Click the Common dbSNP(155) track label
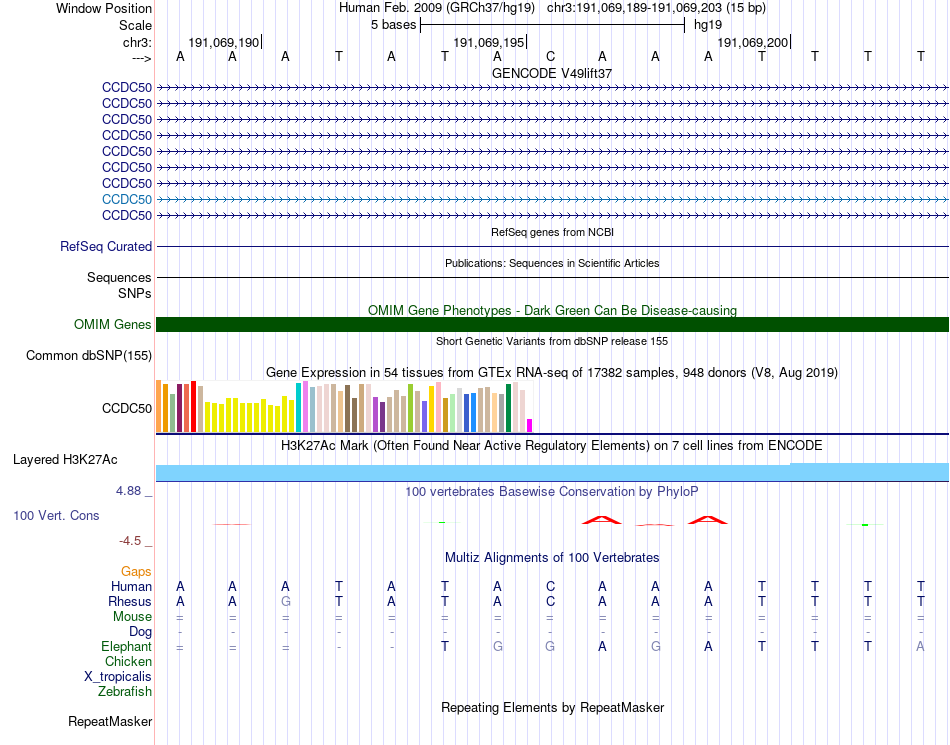950x745 pixels. pos(88,356)
